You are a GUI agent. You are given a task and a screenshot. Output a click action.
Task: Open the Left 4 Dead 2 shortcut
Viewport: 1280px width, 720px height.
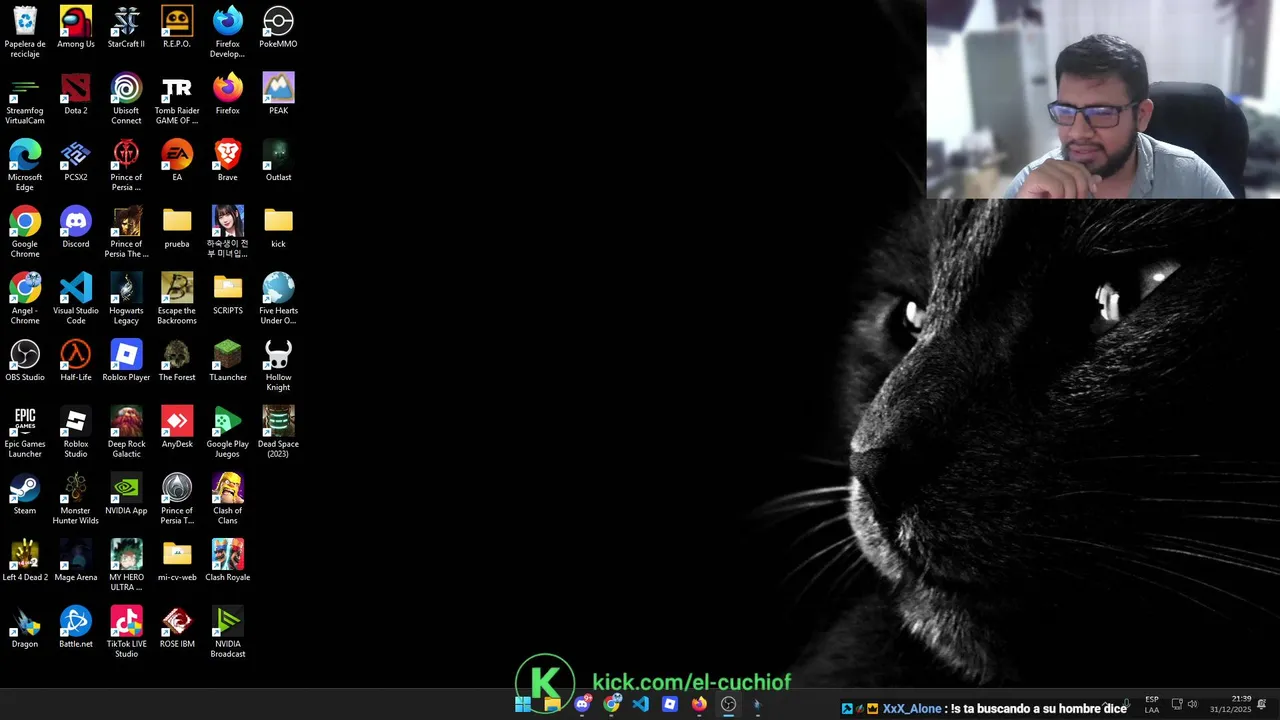click(x=25, y=560)
